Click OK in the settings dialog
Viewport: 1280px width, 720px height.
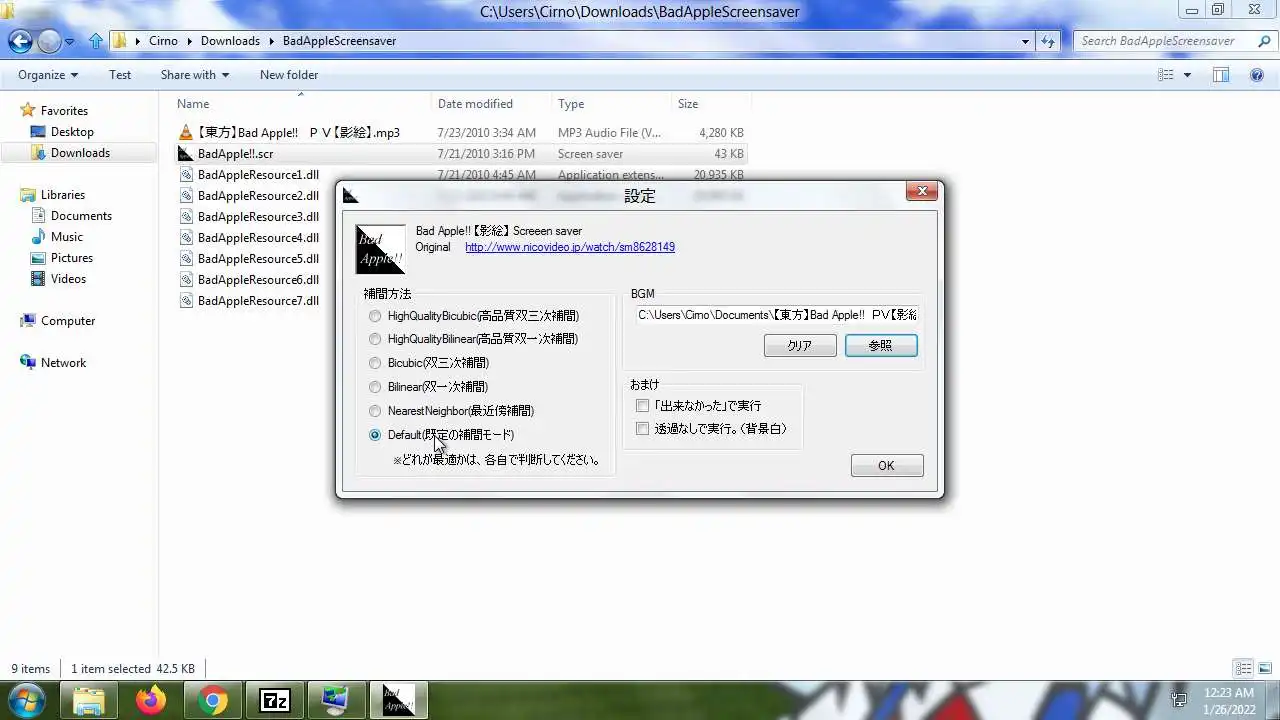tap(886, 466)
